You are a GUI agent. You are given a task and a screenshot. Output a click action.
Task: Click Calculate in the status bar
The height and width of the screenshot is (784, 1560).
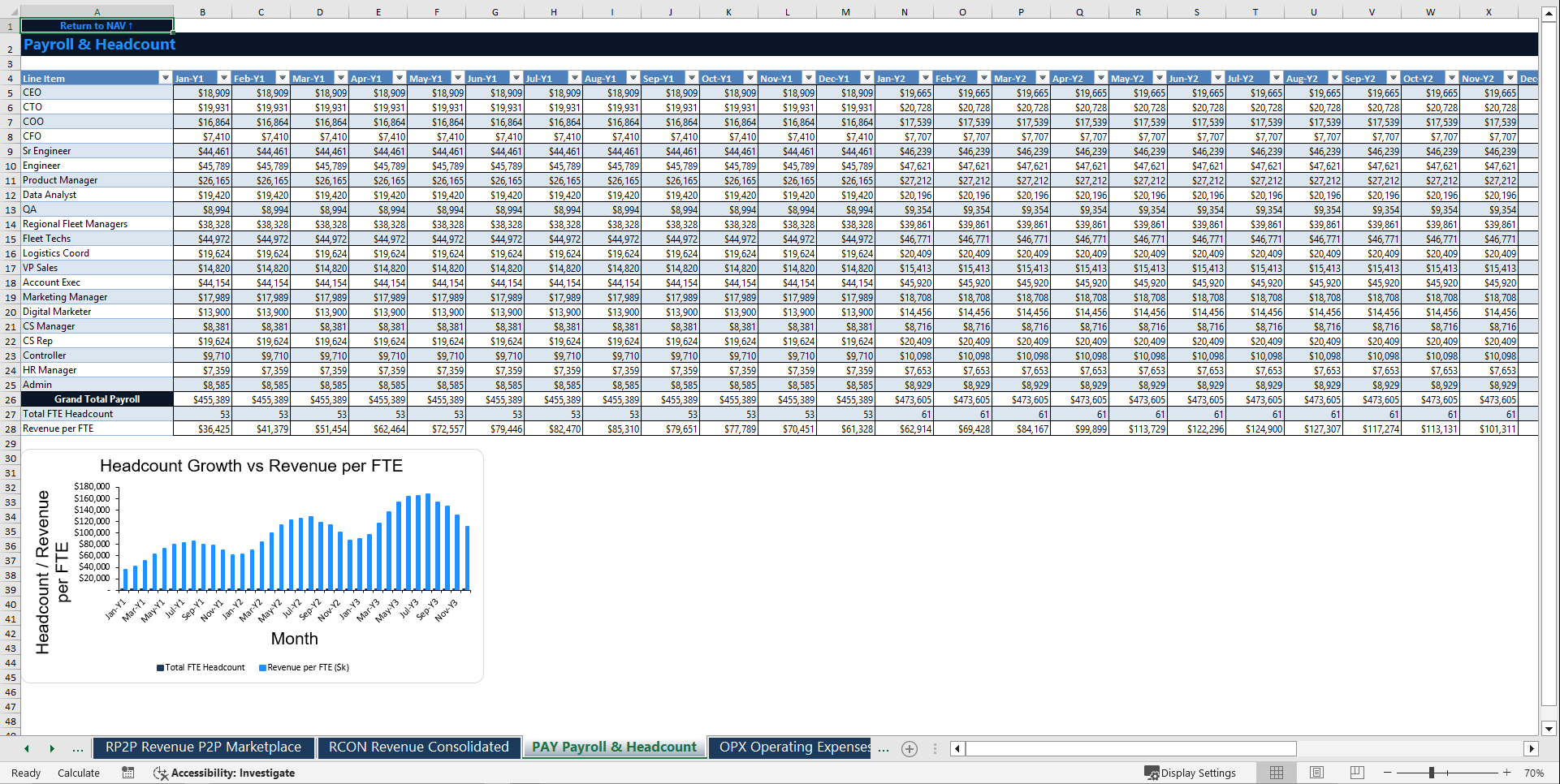point(79,773)
